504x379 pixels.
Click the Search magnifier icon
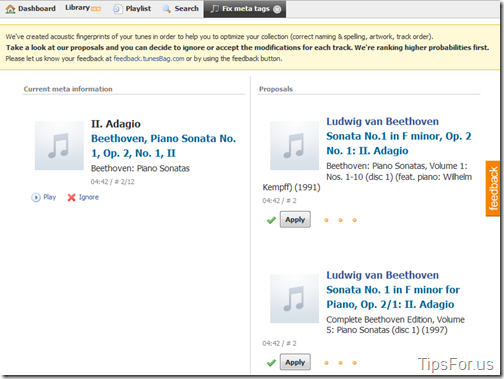click(166, 9)
